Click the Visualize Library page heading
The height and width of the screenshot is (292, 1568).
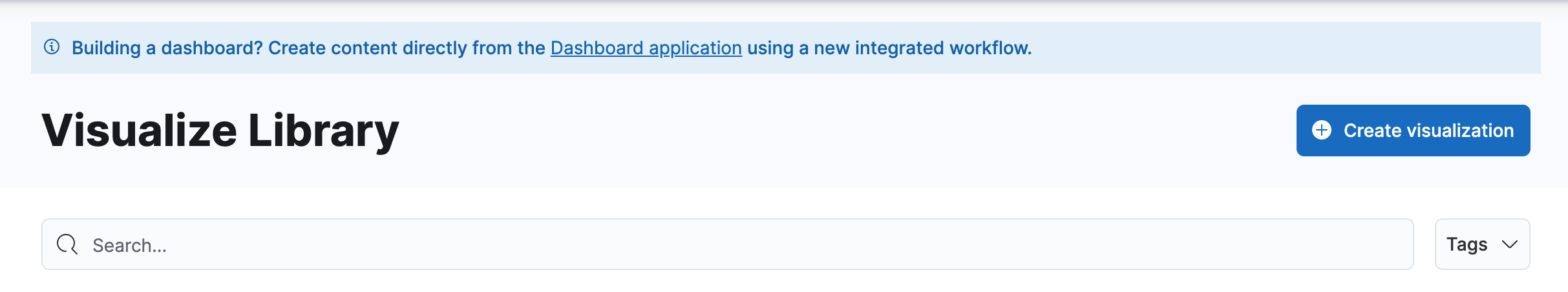220,130
